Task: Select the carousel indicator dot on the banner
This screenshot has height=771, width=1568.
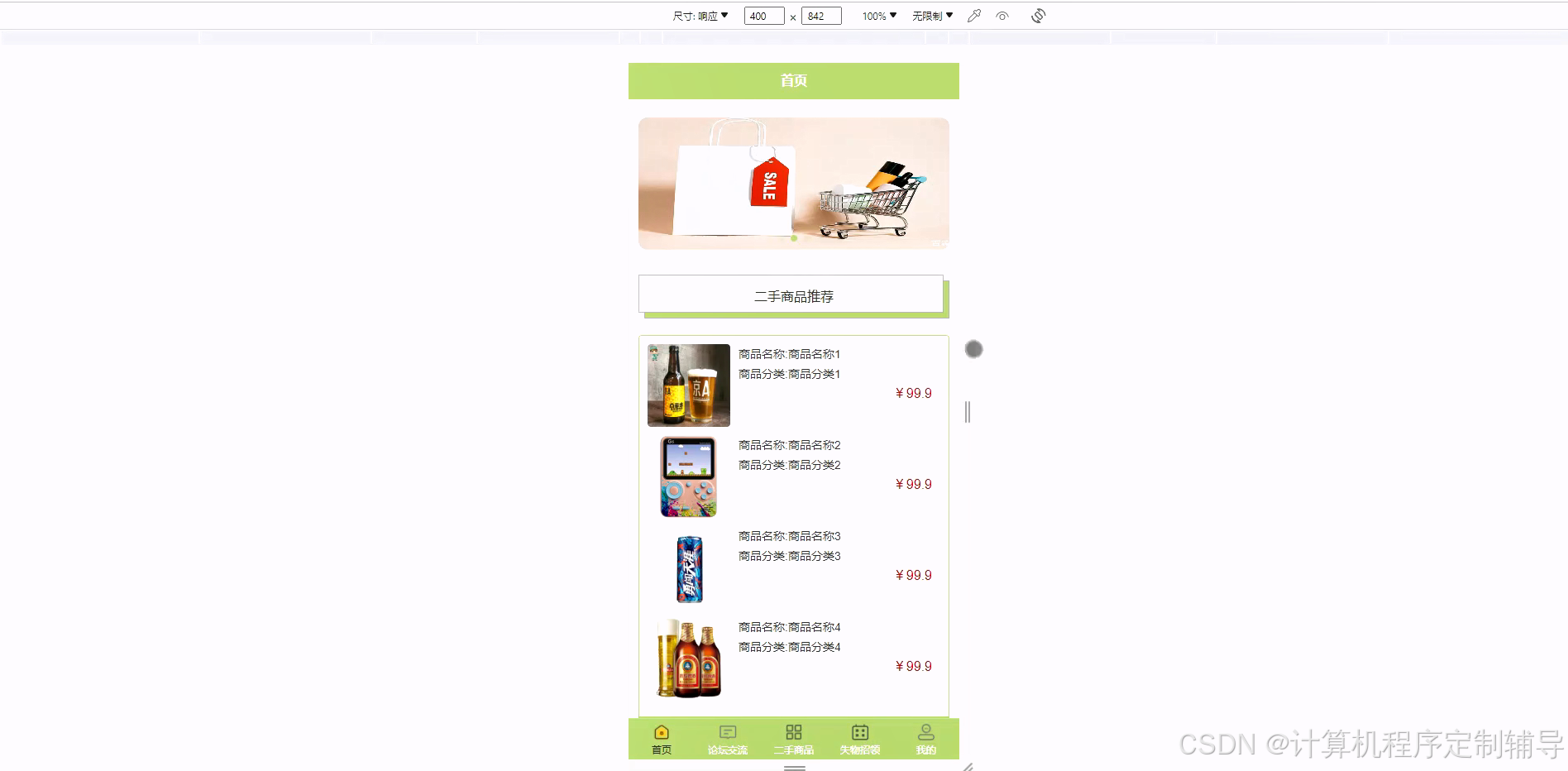Action: [x=793, y=239]
